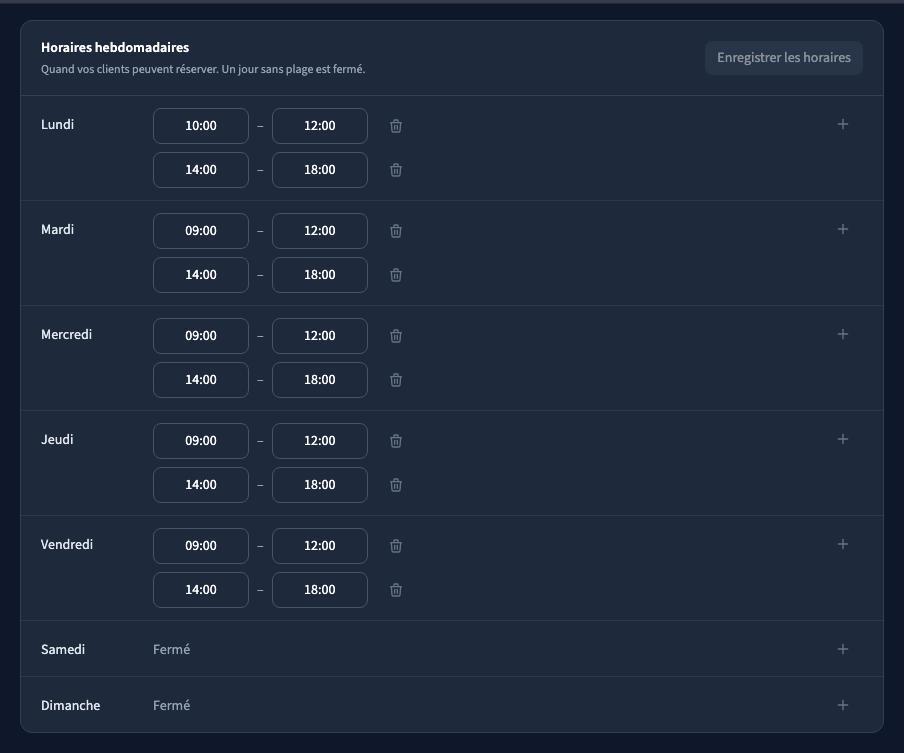The height and width of the screenshot is (753, 904).
Task: Click the Fermé label for Samedi
Action: (x=171, y=649)
